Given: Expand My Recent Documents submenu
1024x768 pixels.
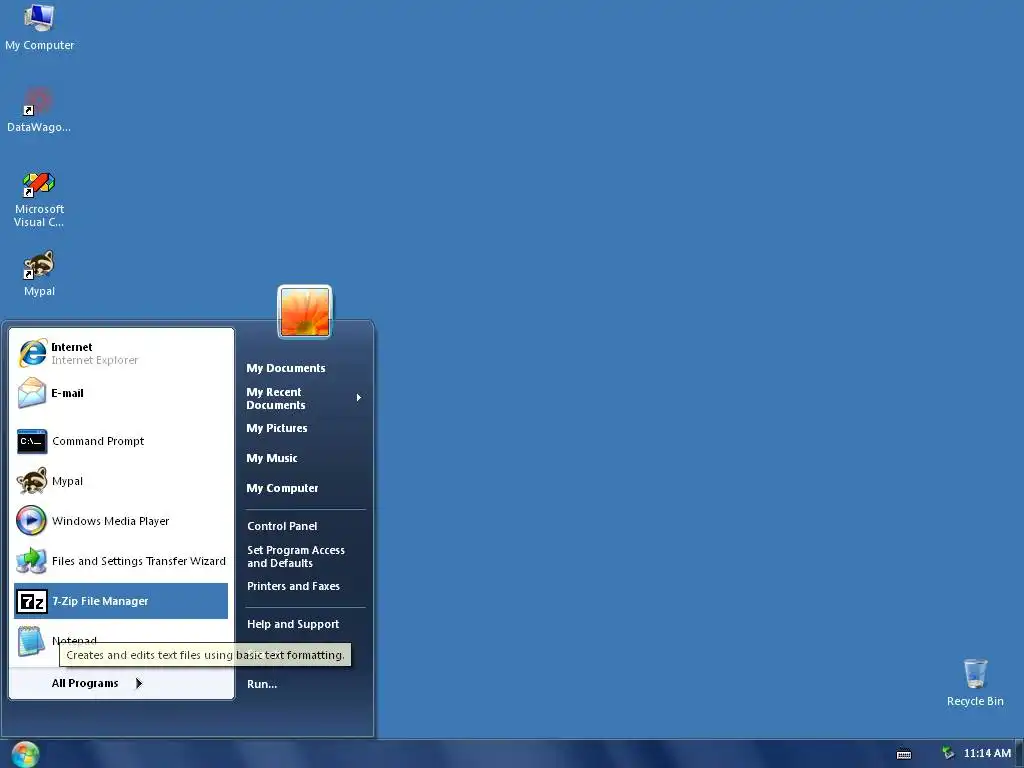Looking at the screenshot, I should pos(304,398).
